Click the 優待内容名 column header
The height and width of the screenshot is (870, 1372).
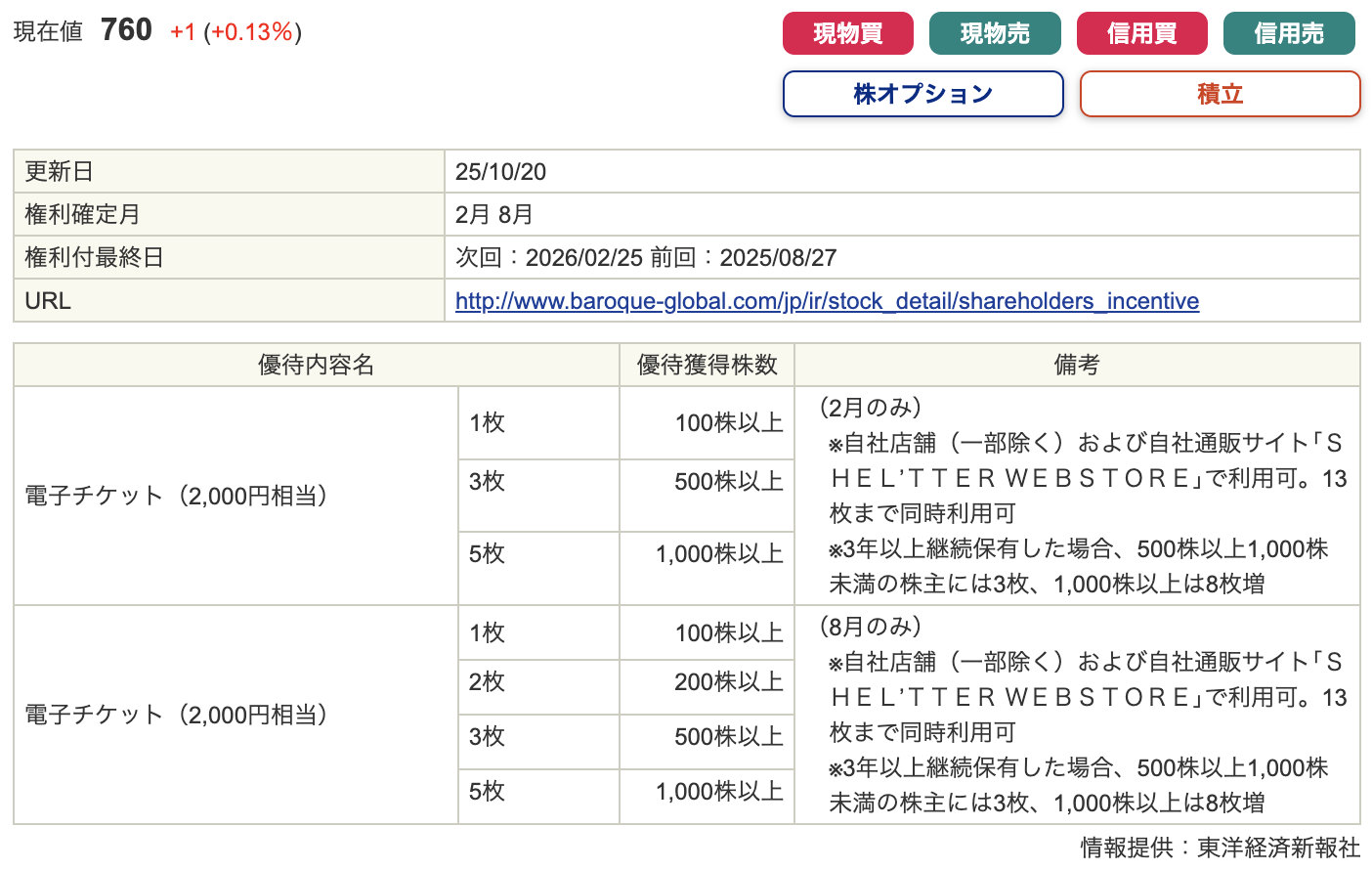click(x=316, y=365)
